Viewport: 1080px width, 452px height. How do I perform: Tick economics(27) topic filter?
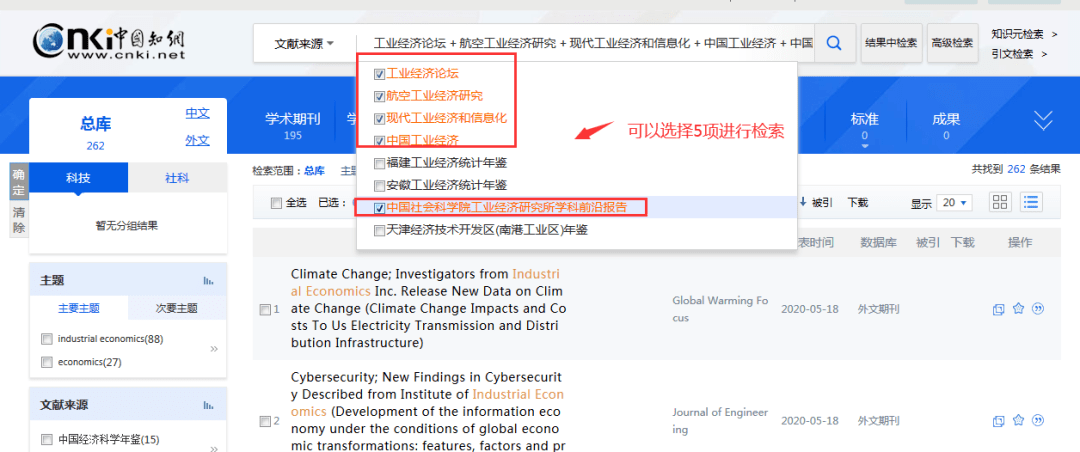tap(47, 362)
